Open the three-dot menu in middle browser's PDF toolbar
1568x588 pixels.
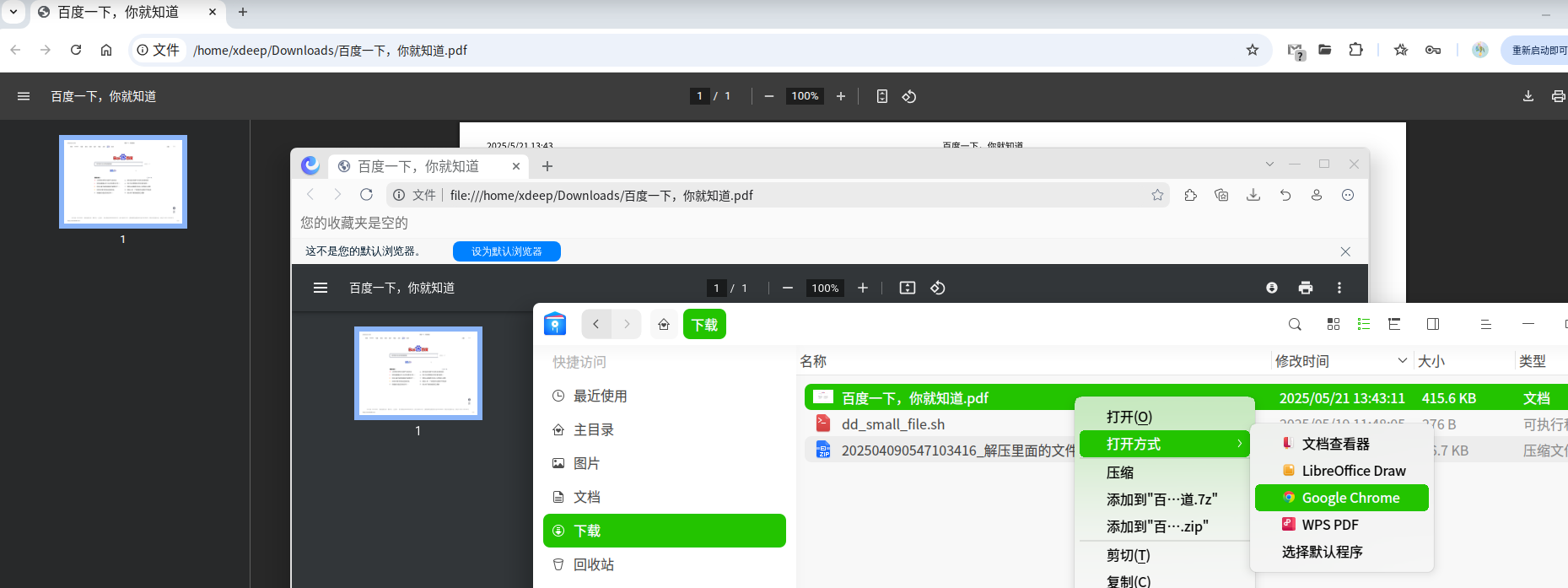pos(1339,288)
